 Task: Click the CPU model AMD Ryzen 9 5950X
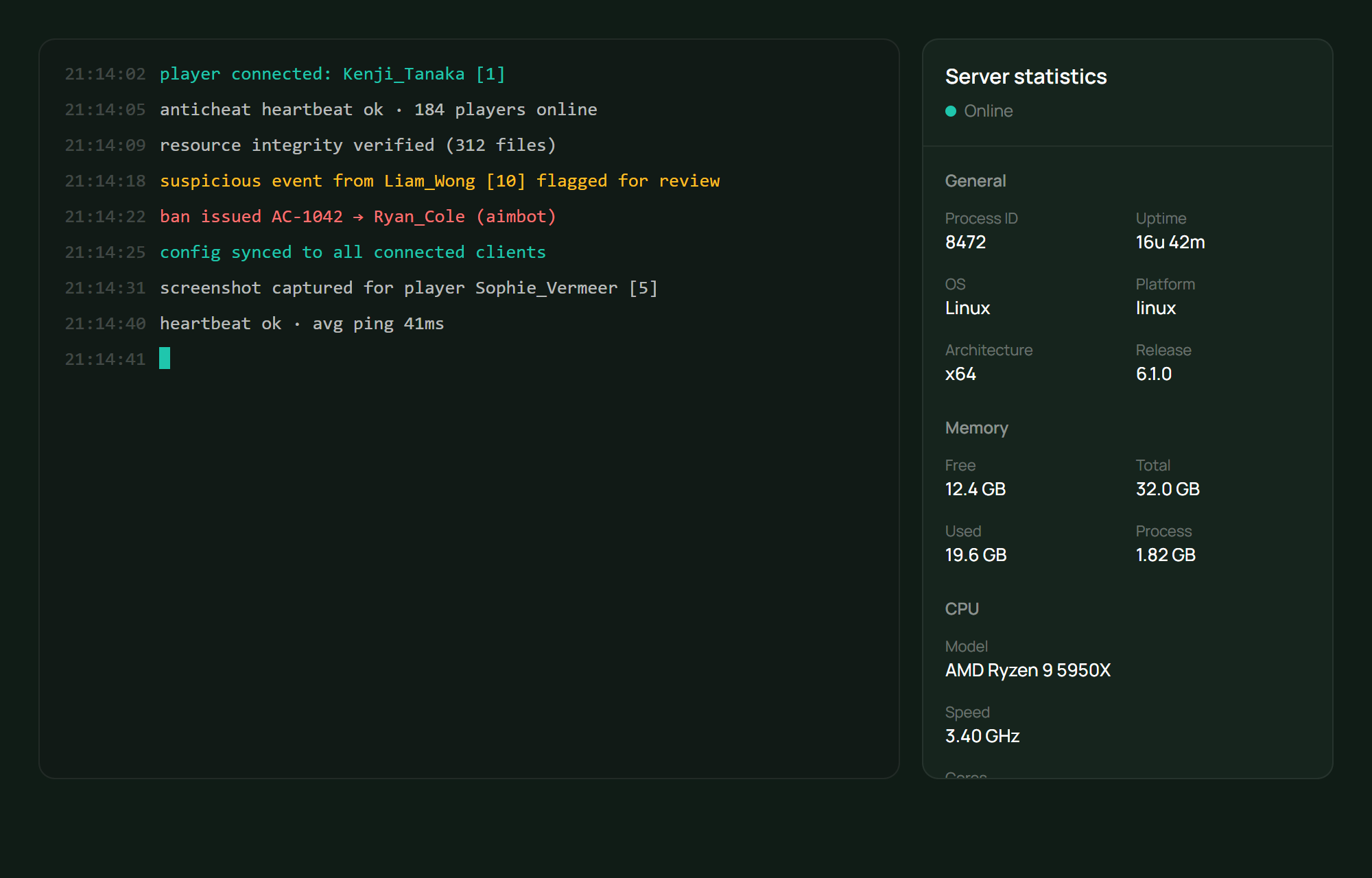(x=1028, y=670)
